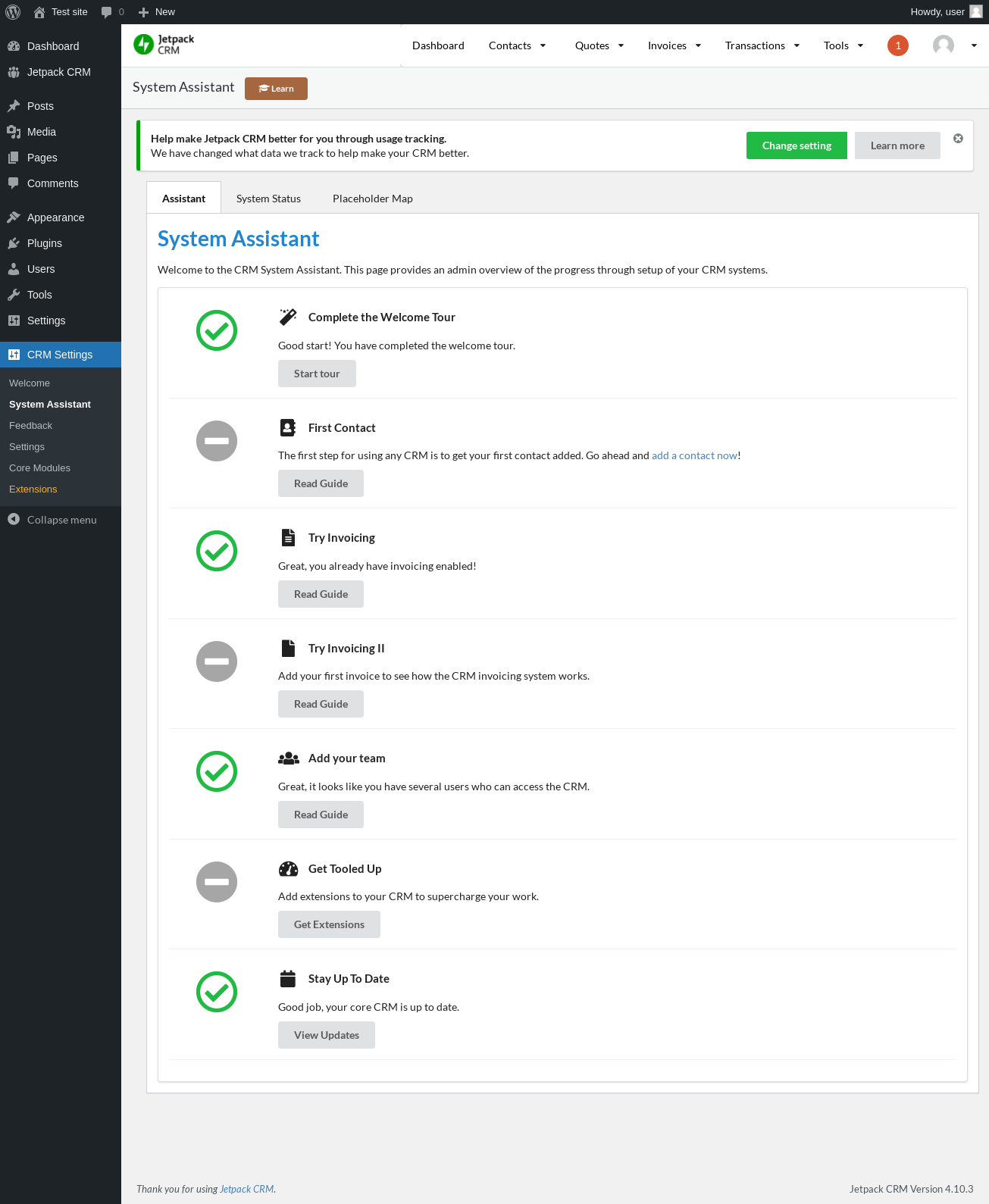The height and width of the screenshot is (1204, 989).
Task: Expand the Invoices dropdown menu
Action: coord(674,45)
